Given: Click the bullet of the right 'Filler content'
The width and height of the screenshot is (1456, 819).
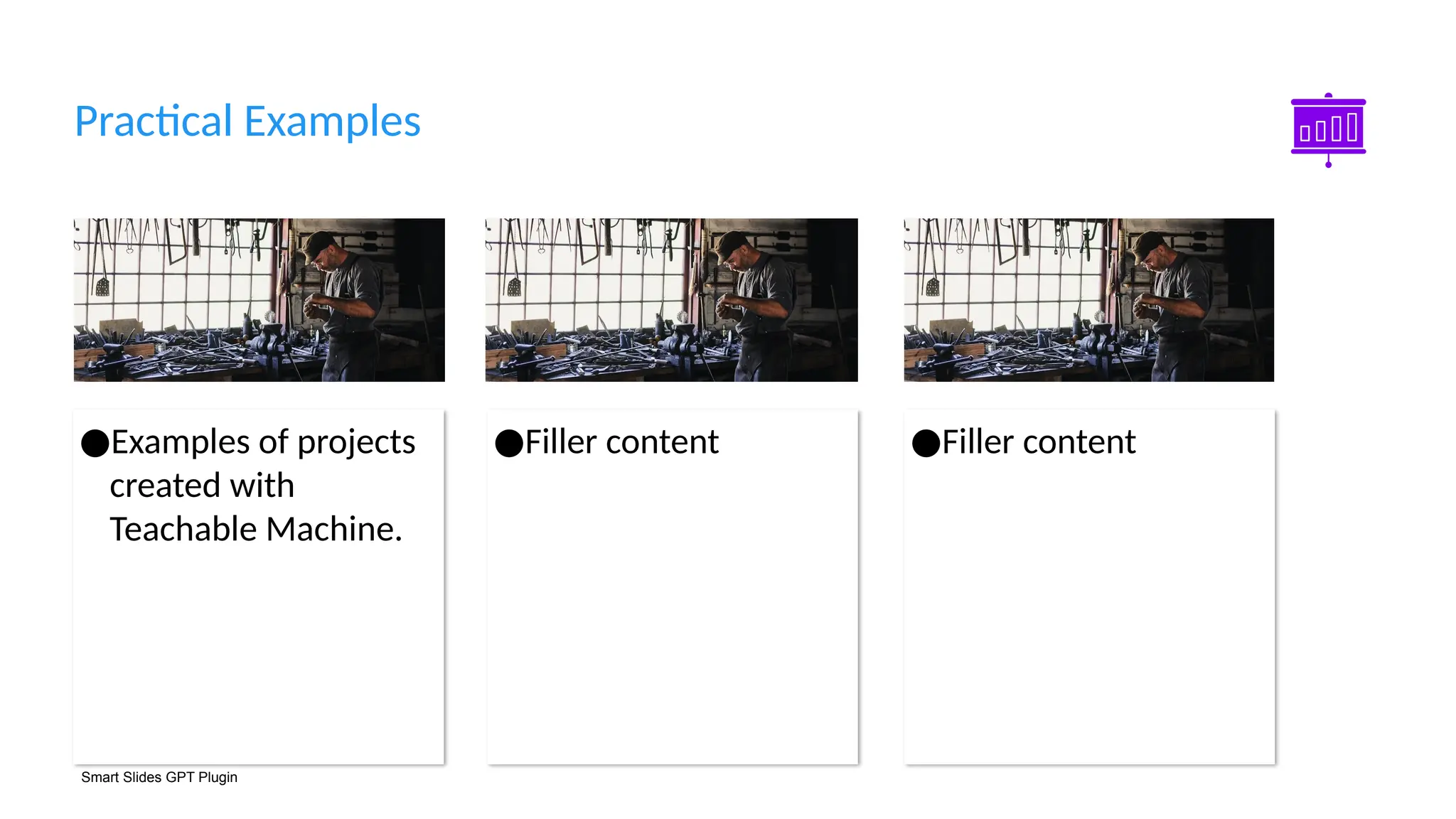Looking at the screenshot, I should [x=926, y=443].
